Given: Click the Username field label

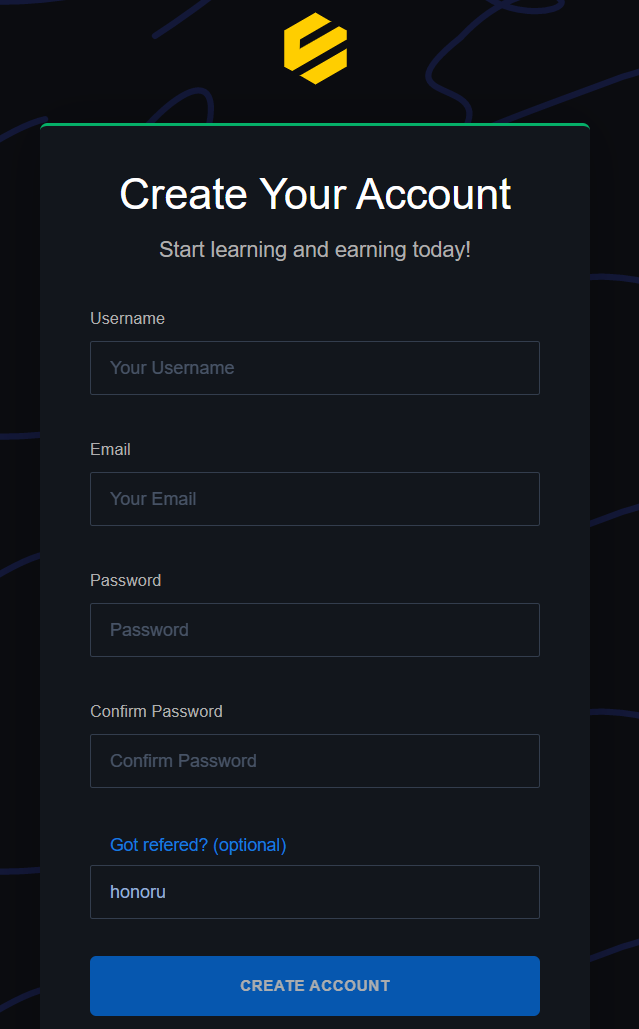Looking at the screenshot, I should 127,318.
